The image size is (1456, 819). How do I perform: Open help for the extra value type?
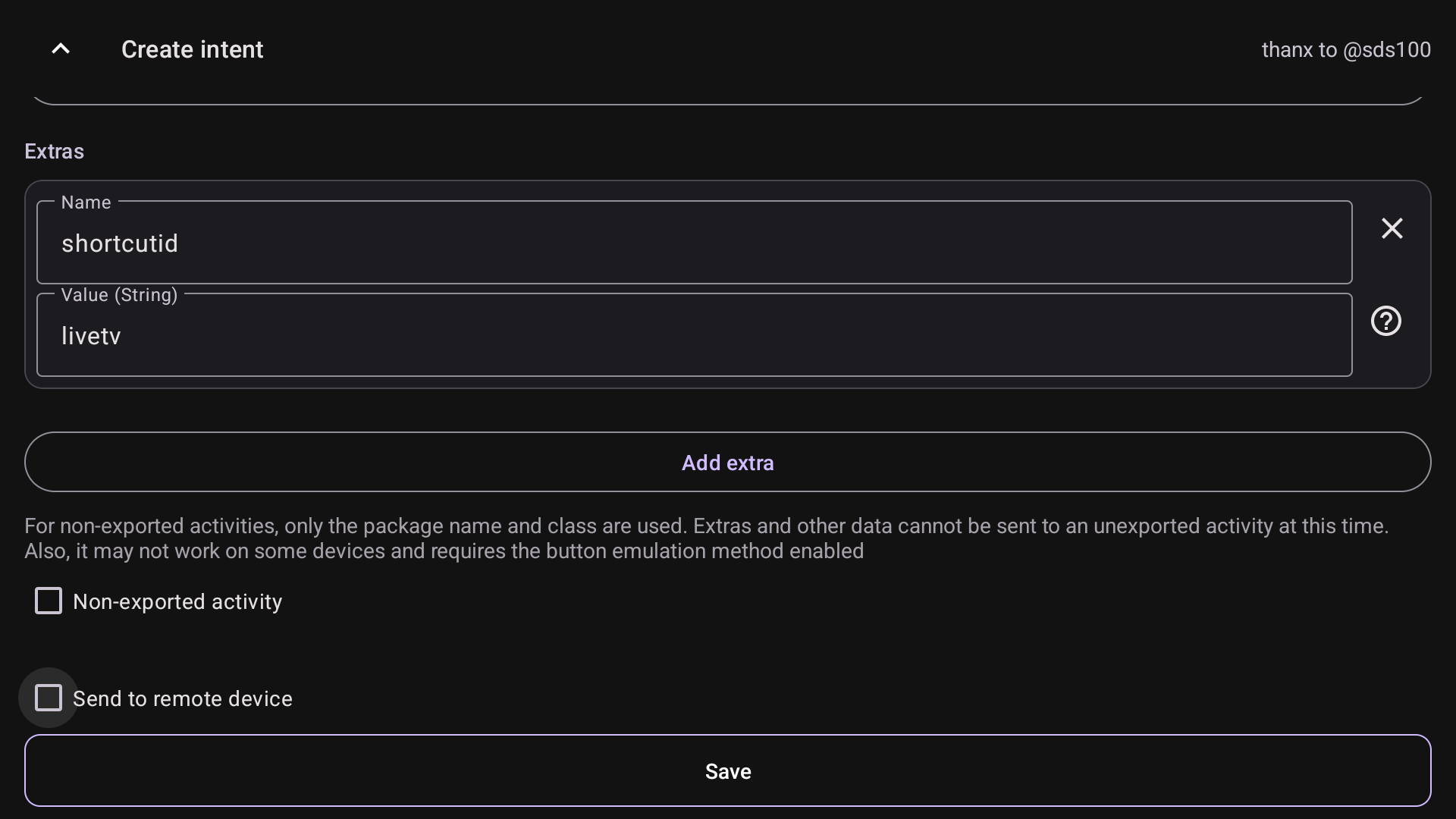coord(1385,321)
